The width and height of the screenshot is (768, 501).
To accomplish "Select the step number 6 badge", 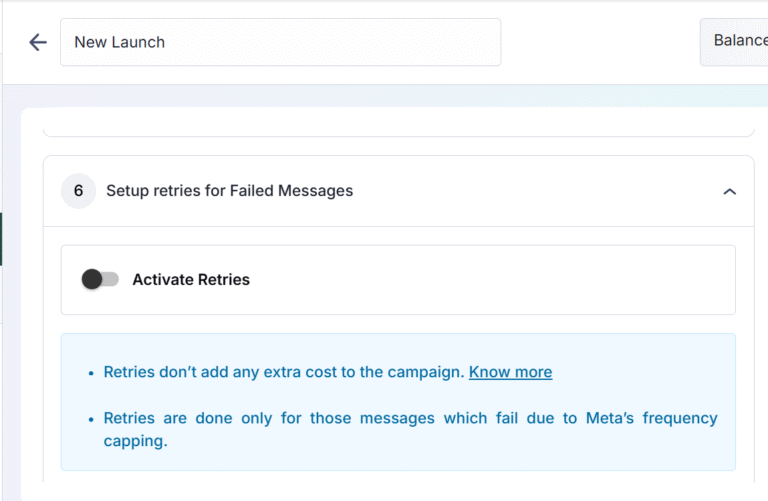I will point(78,191).
